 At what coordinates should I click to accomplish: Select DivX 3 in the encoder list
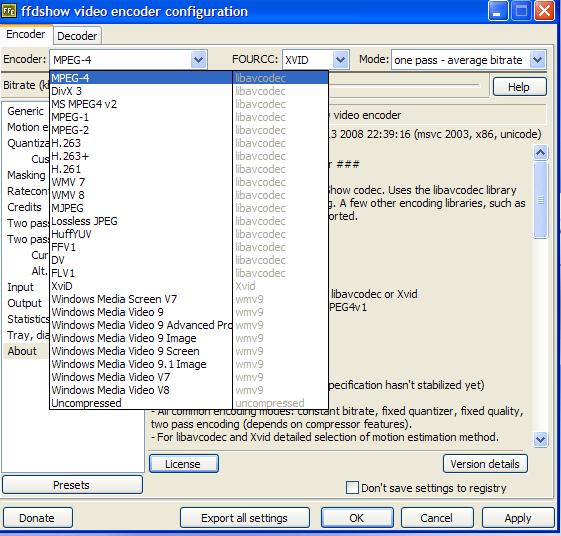[189, 91]
